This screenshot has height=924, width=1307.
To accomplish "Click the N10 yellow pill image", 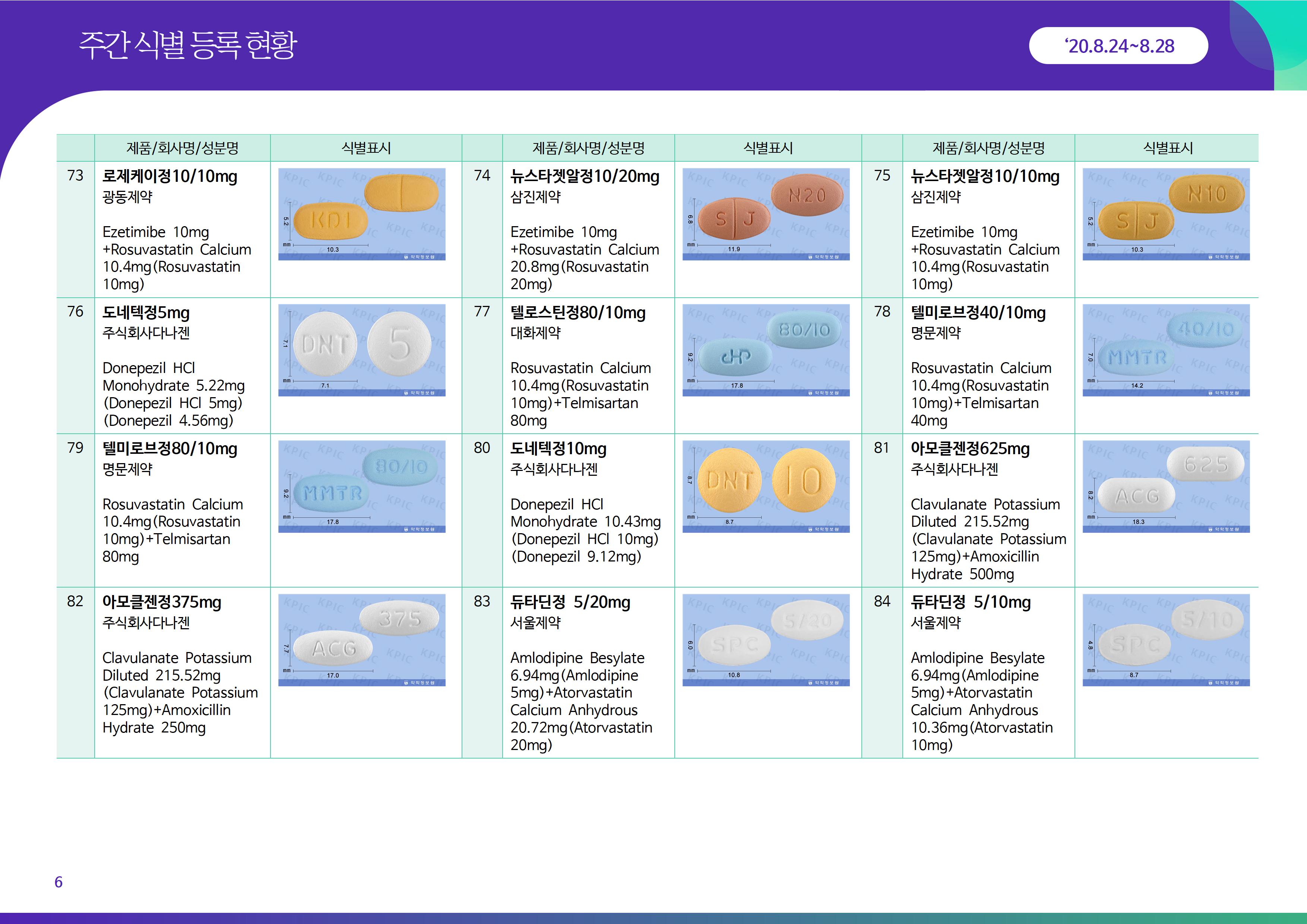I will click(1166, 214).
